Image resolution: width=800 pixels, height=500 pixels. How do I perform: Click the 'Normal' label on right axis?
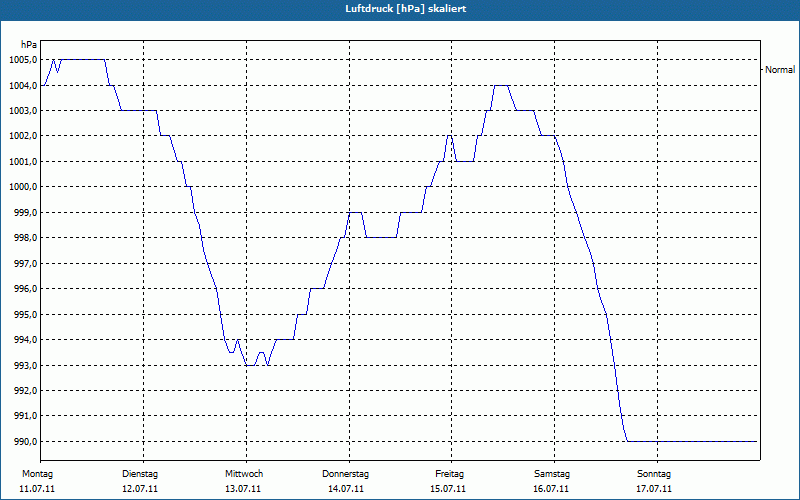pyautogui.click(x=780, y=70)
